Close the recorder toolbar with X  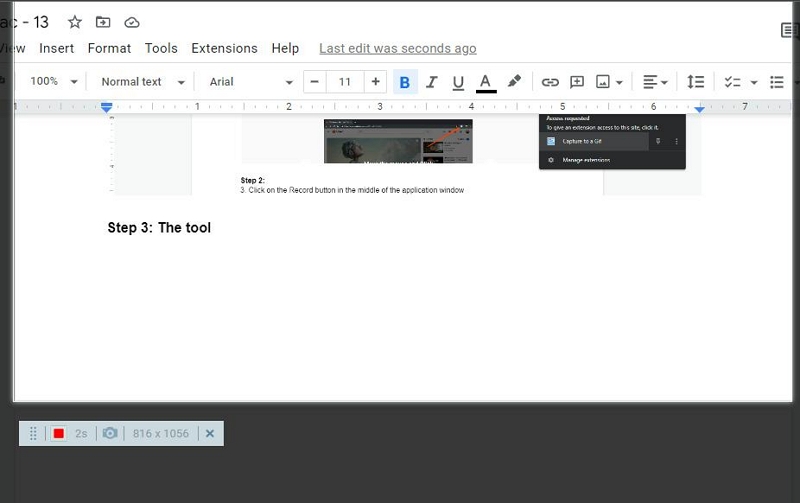(x=210, y=434)
